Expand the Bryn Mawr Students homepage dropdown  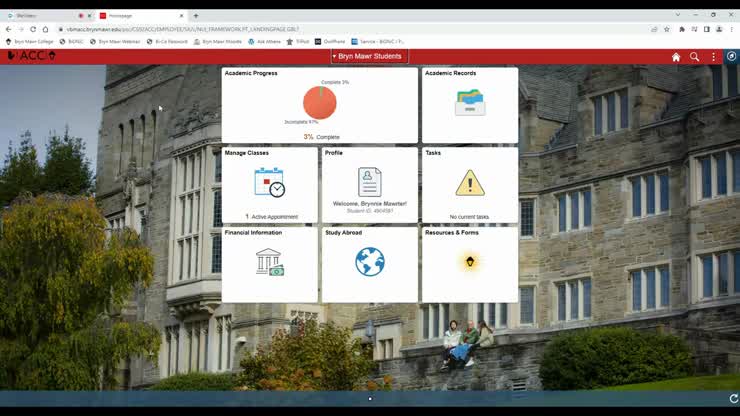pos(369,57)
